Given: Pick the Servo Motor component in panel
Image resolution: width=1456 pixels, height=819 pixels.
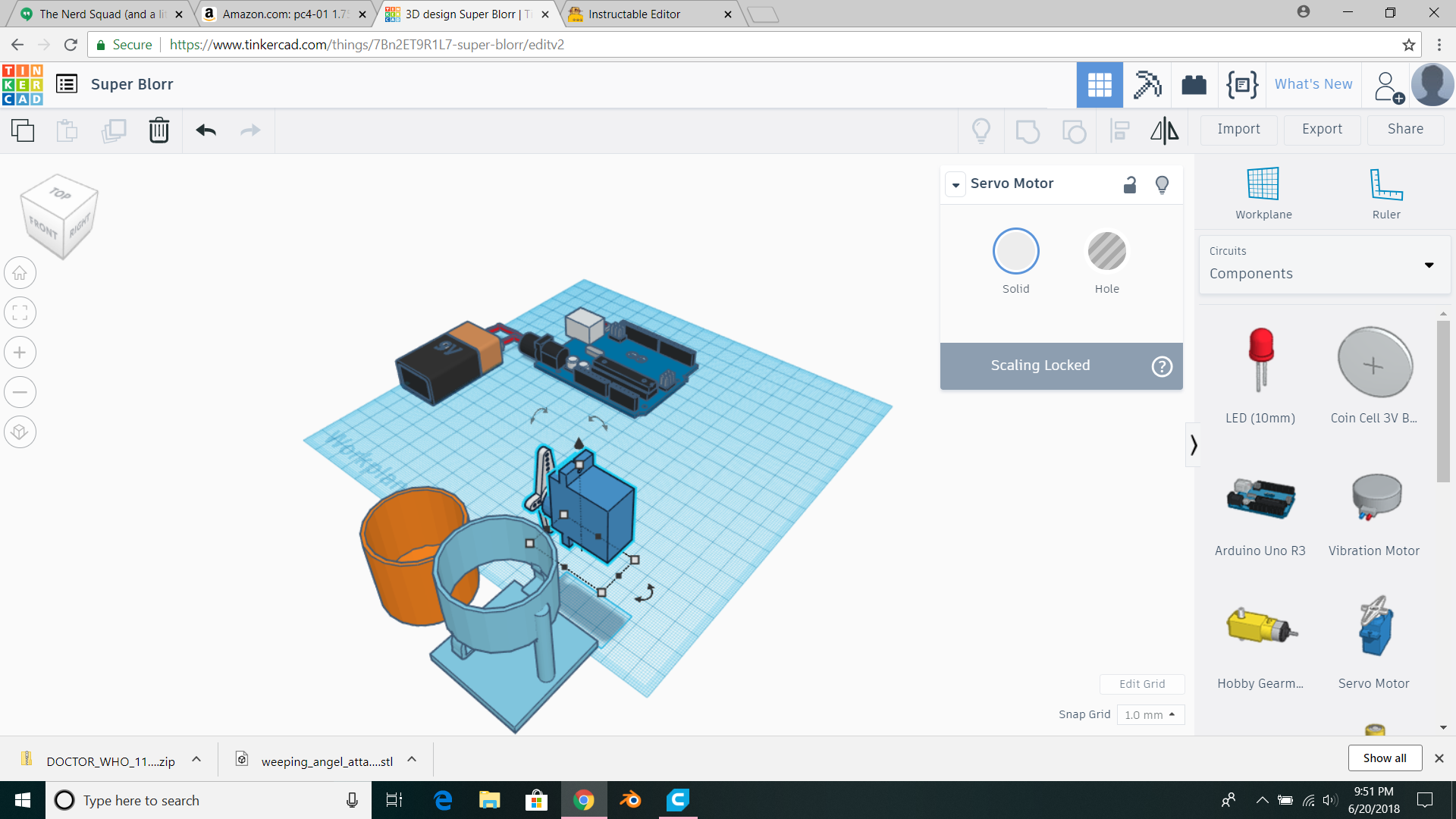Looking at the screenshot, I should click(x=1374, y=643).
